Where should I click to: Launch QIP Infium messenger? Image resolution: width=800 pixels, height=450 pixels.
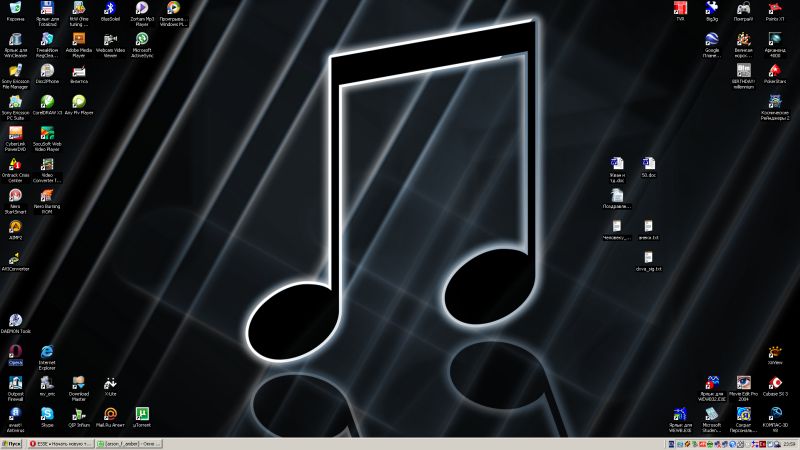[79, 417]
